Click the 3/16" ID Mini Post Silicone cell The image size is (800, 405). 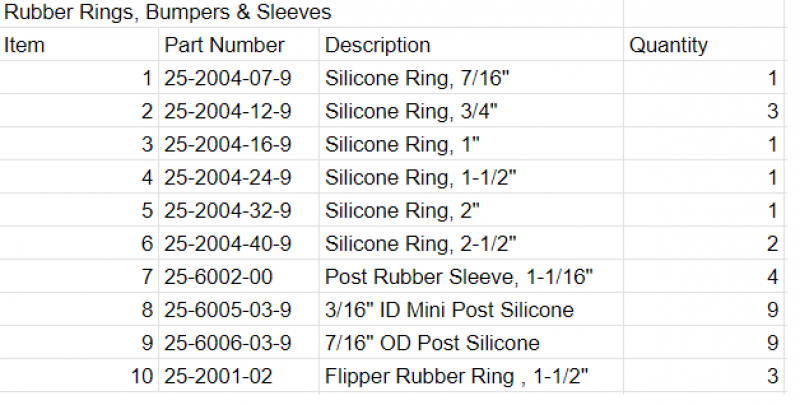[x=450, y=310]
